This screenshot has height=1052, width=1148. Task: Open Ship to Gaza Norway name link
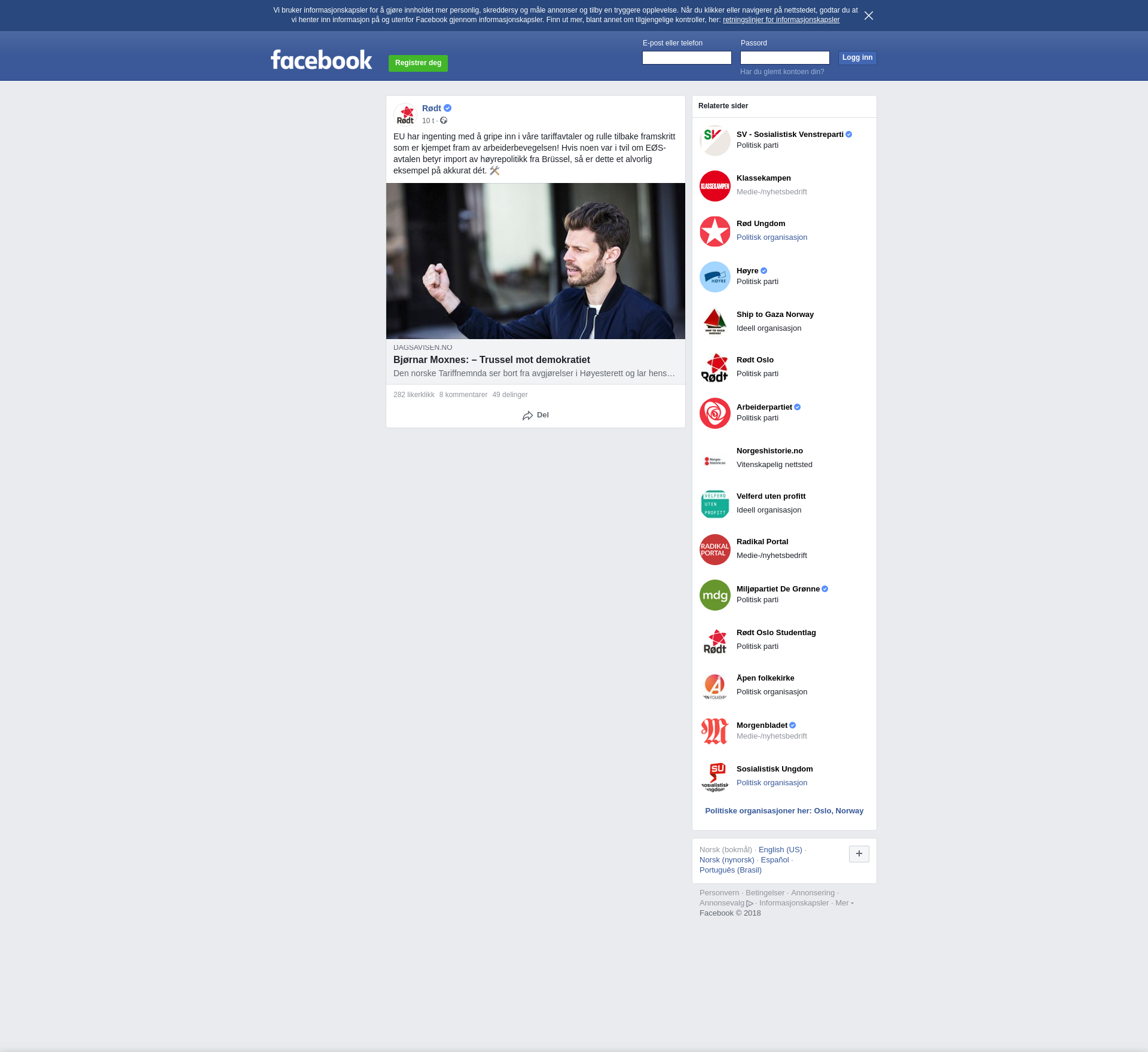click(775, 315)
